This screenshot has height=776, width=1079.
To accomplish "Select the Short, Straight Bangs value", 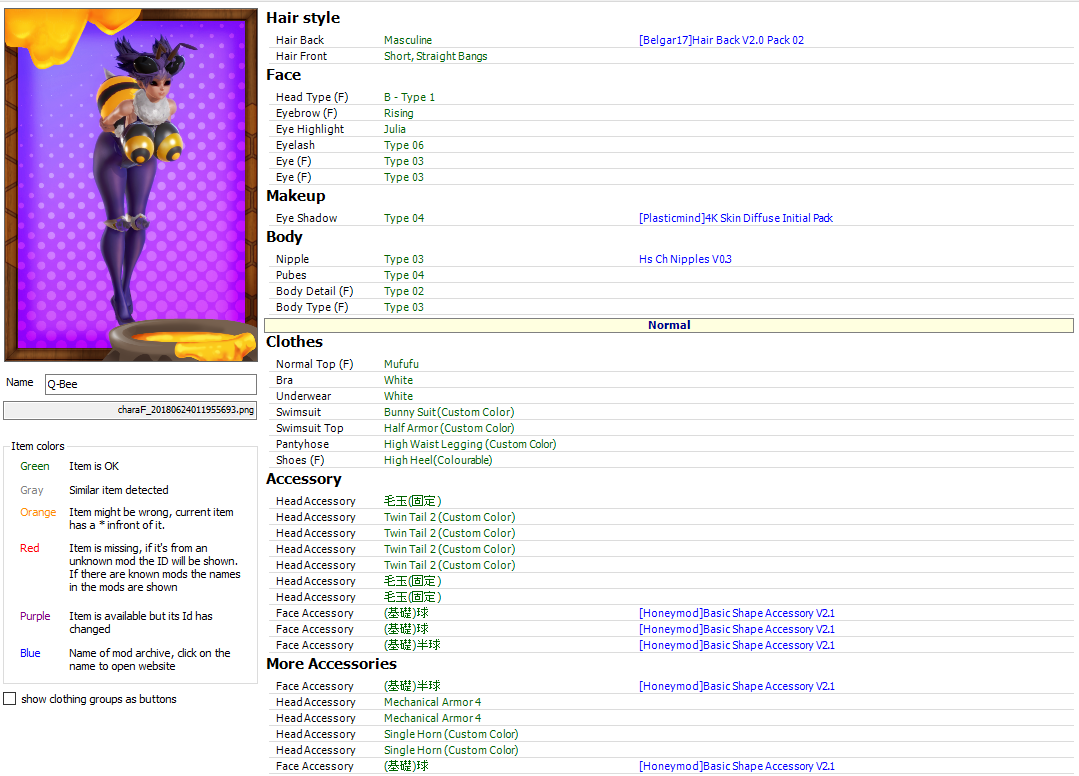I will (436, 56).
